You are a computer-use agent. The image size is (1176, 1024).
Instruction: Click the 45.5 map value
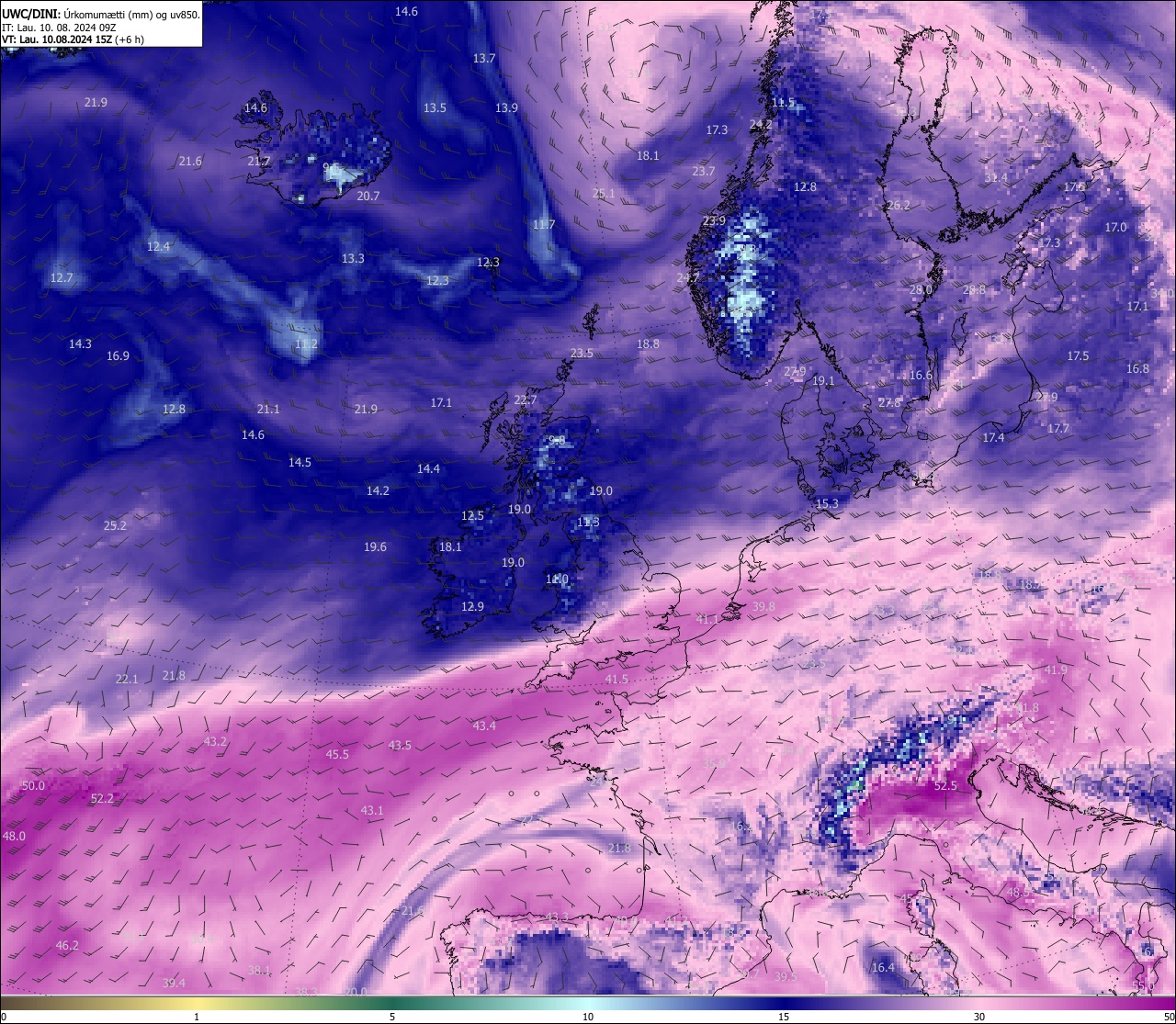(x=337, y=755)
